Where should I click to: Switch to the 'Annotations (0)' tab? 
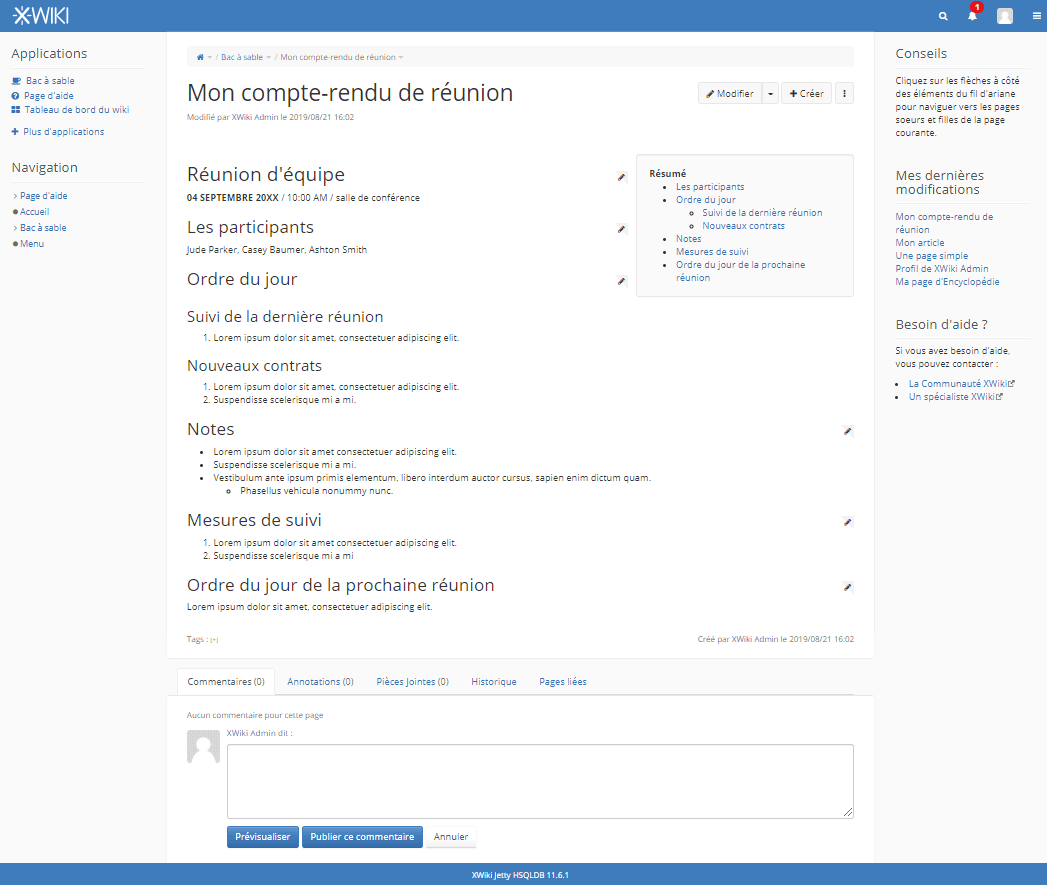tap(321, 682)
